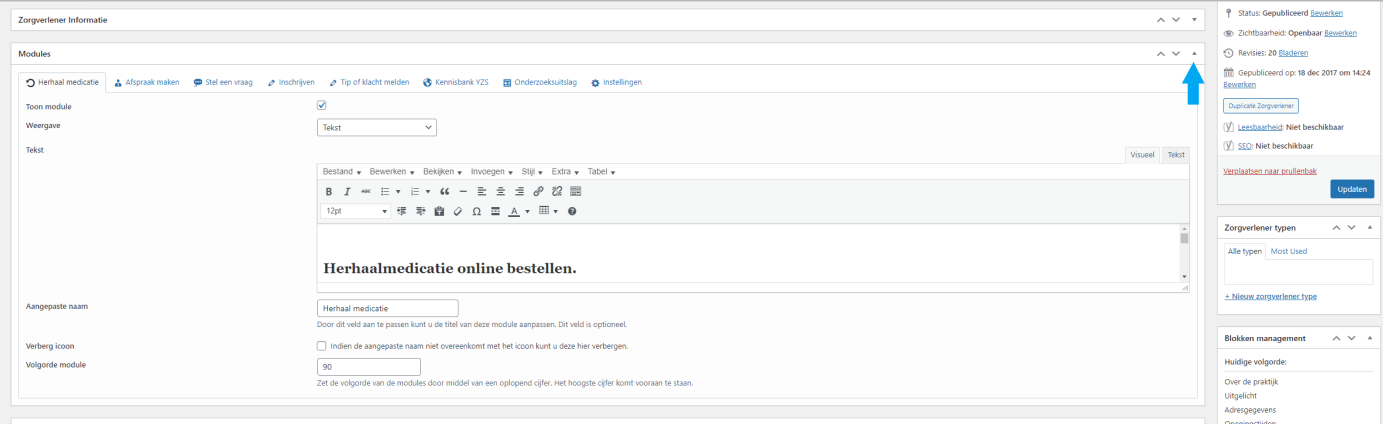Decrease indent of text

[x=401, y=211]
